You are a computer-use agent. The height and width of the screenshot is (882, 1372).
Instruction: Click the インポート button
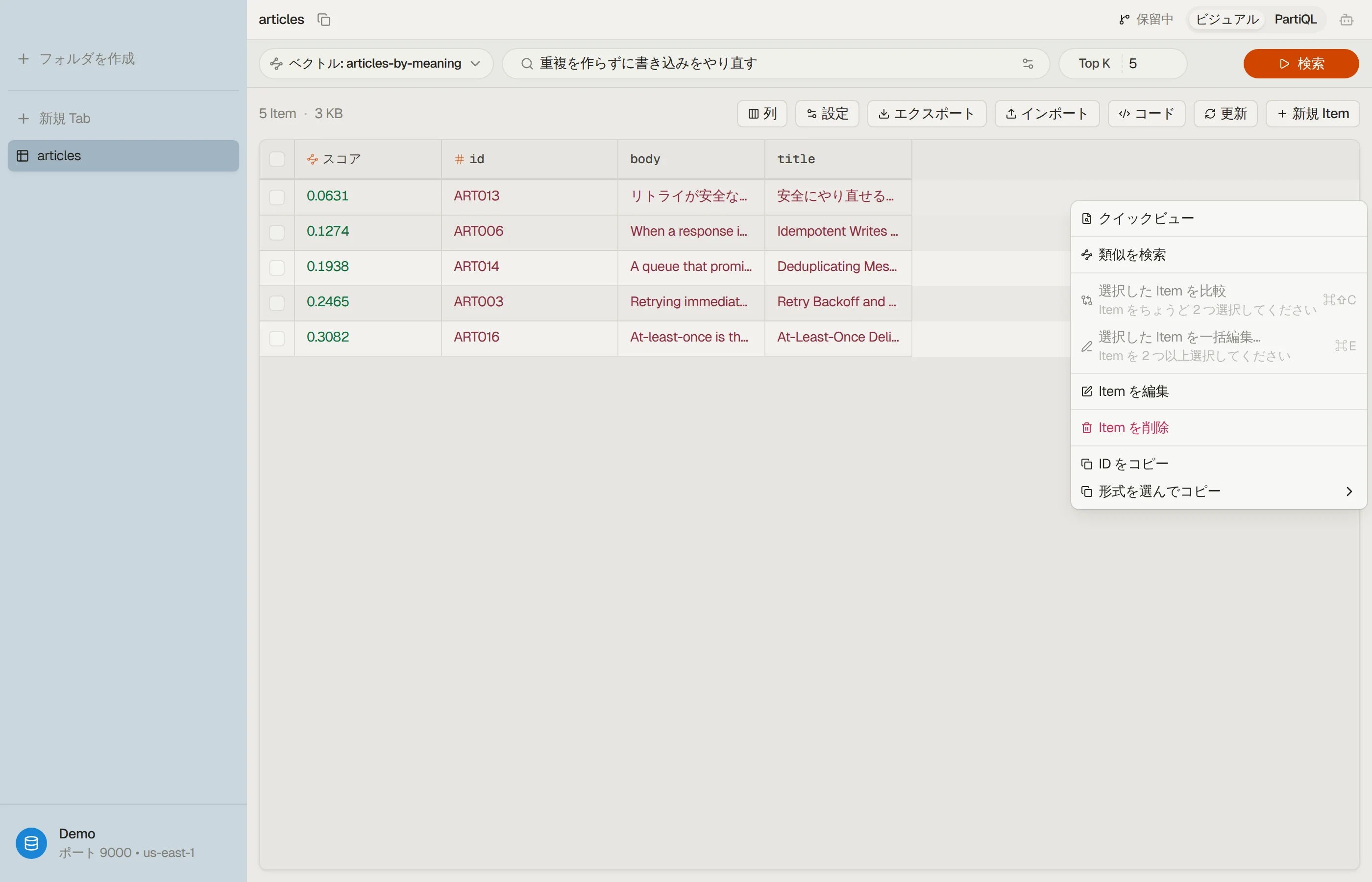1047,114
